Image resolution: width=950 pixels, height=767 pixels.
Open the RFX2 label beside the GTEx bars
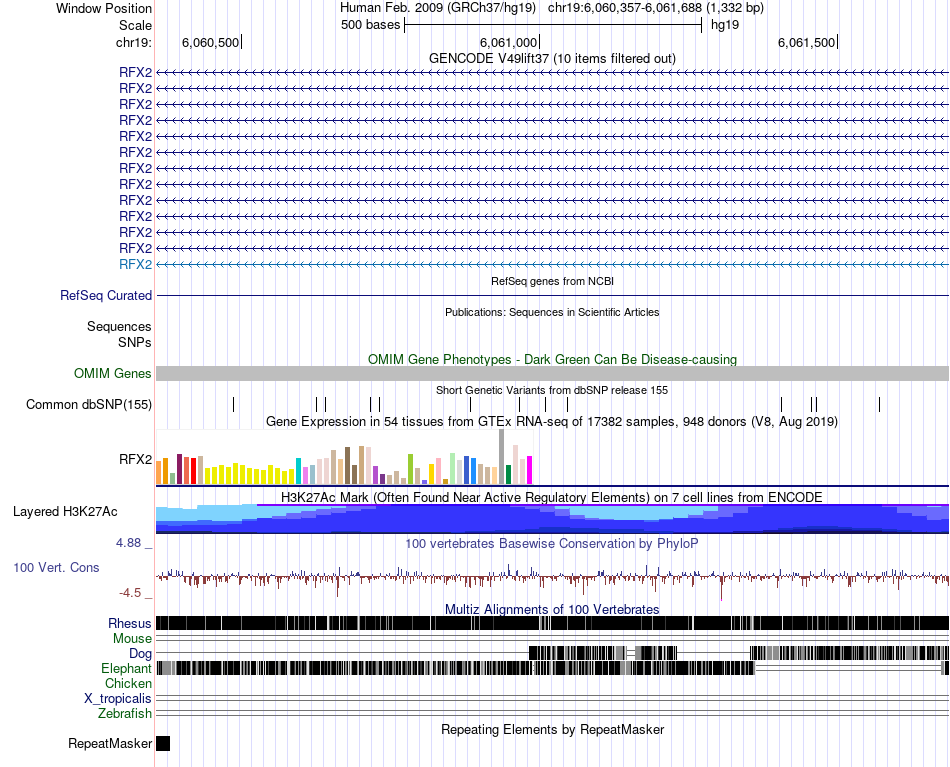pos(135,459)
